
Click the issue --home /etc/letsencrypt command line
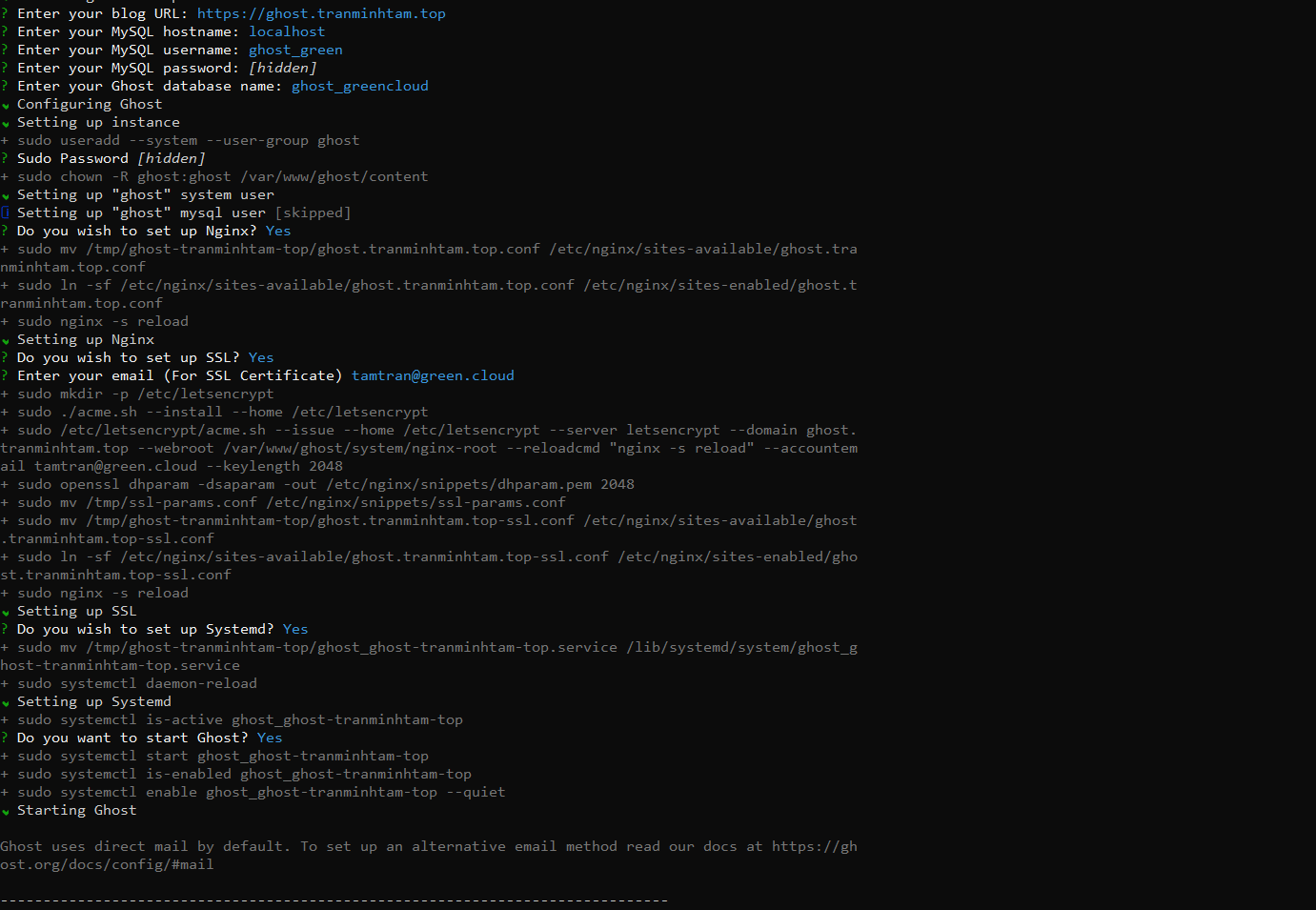click(x=429, y=448)
